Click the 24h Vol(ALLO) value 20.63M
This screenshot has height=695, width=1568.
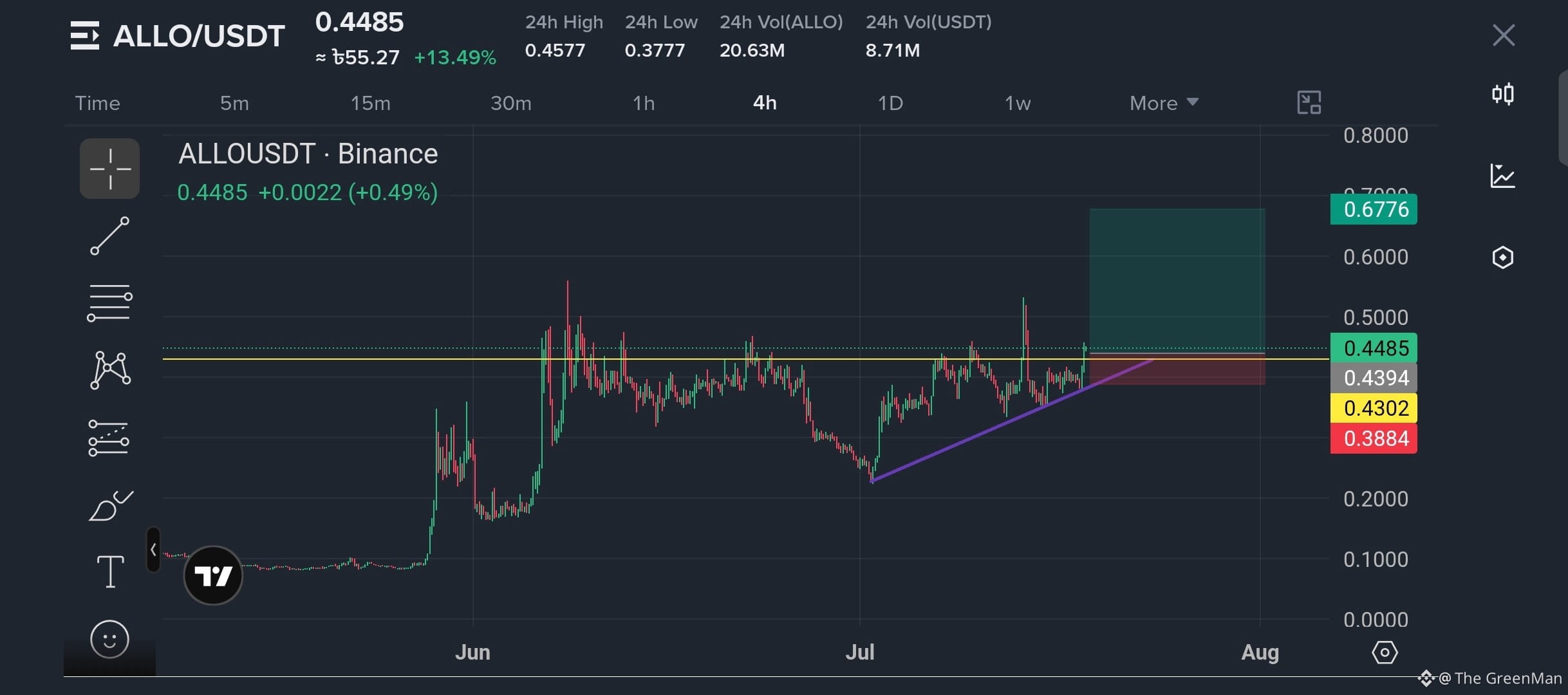point(752,50)
